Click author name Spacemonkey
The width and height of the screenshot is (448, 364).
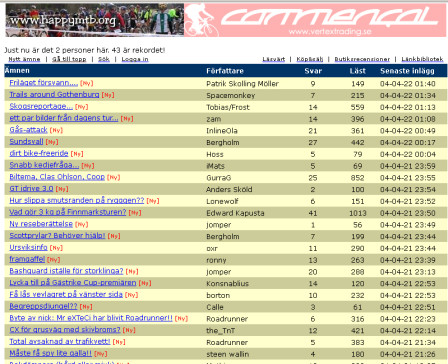(x=231, y=95)
